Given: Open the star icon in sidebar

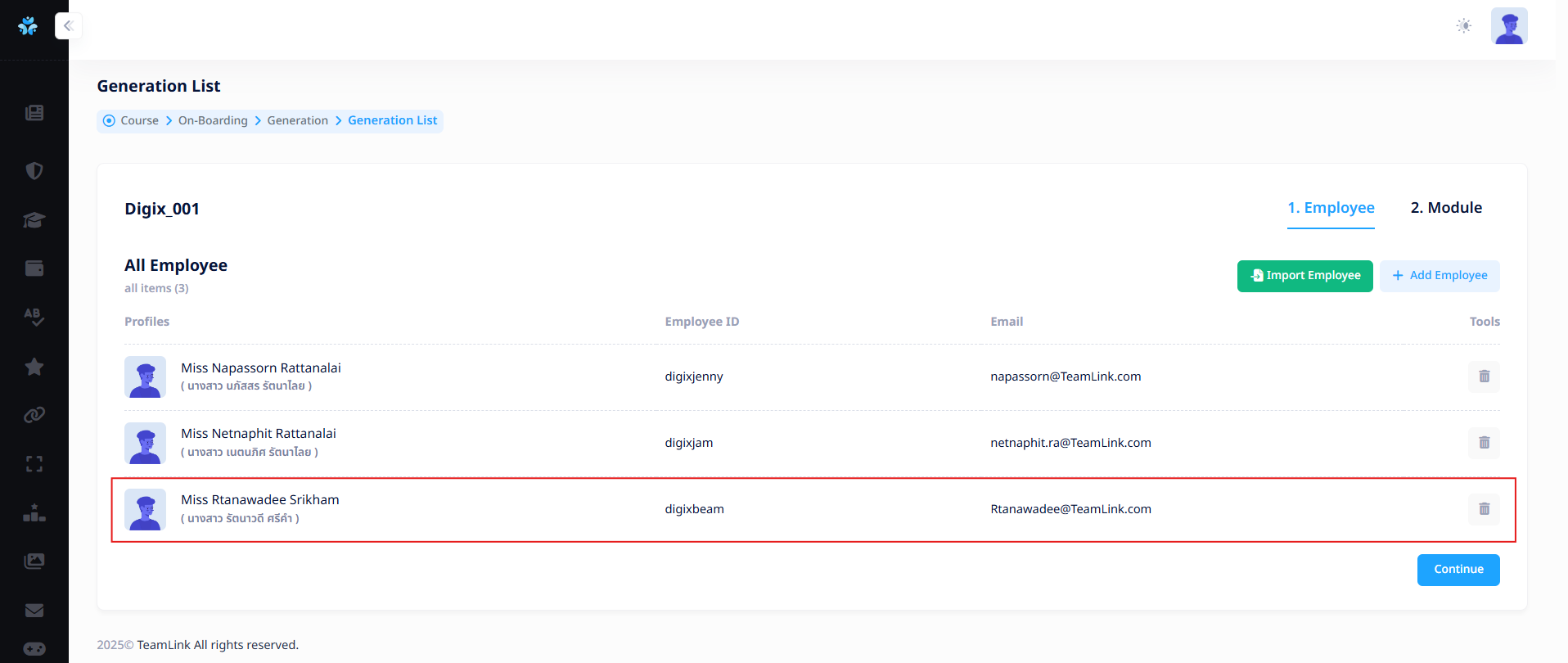Looking at the screenshot, I should point(34,367).
